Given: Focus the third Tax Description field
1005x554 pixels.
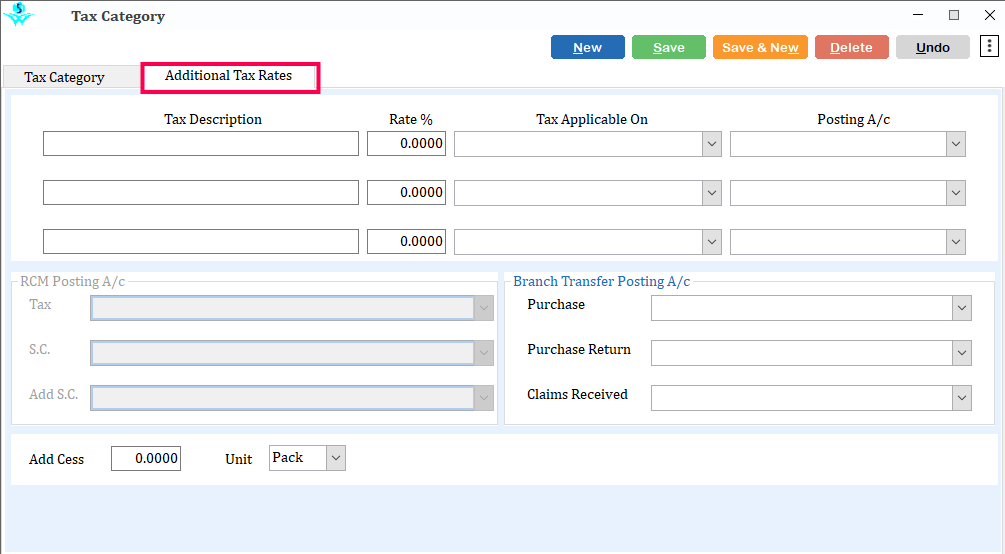Looking at the screenshot, I should 201,242.
